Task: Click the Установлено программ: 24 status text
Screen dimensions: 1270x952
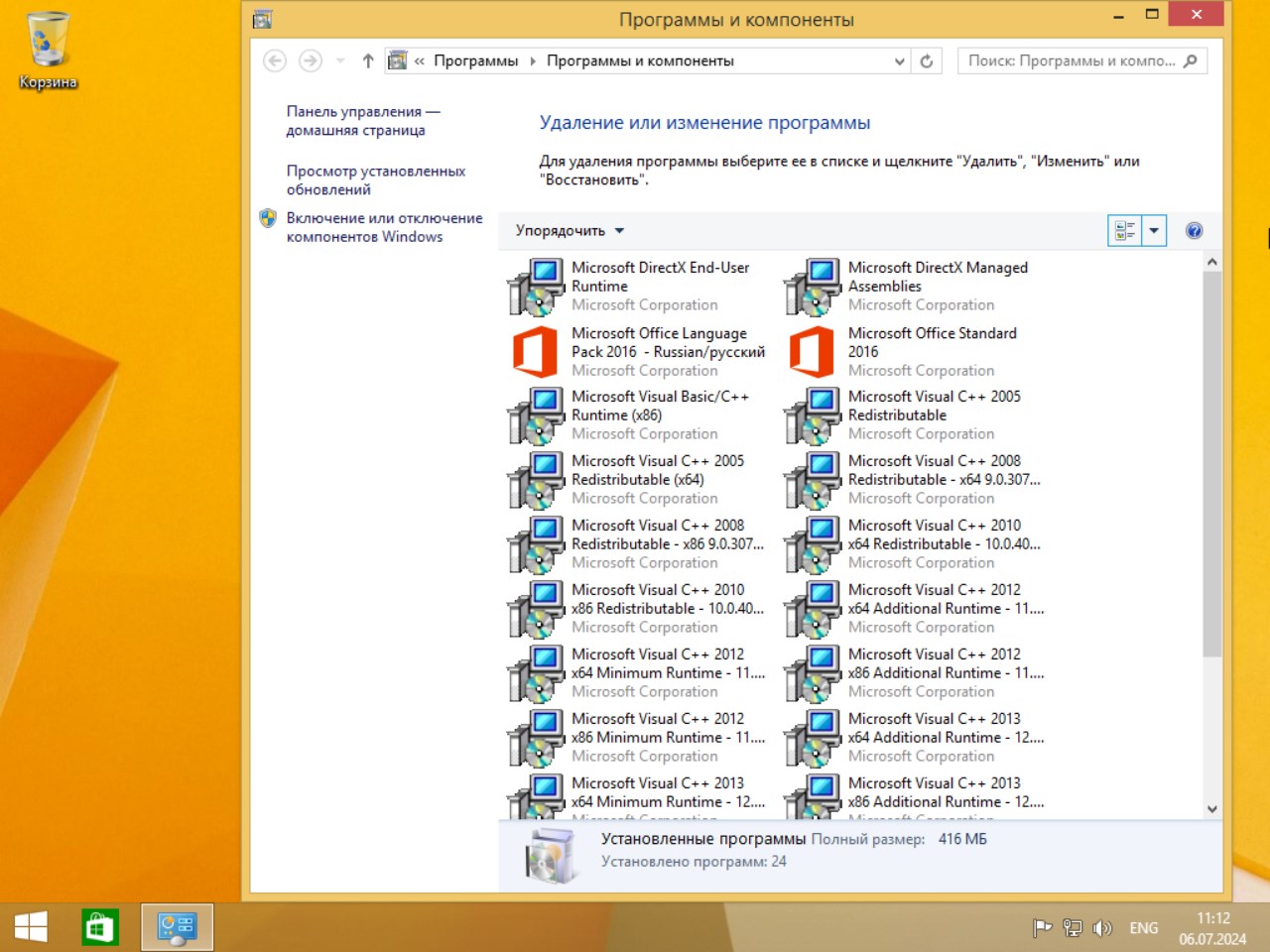Action: (694, 862)
